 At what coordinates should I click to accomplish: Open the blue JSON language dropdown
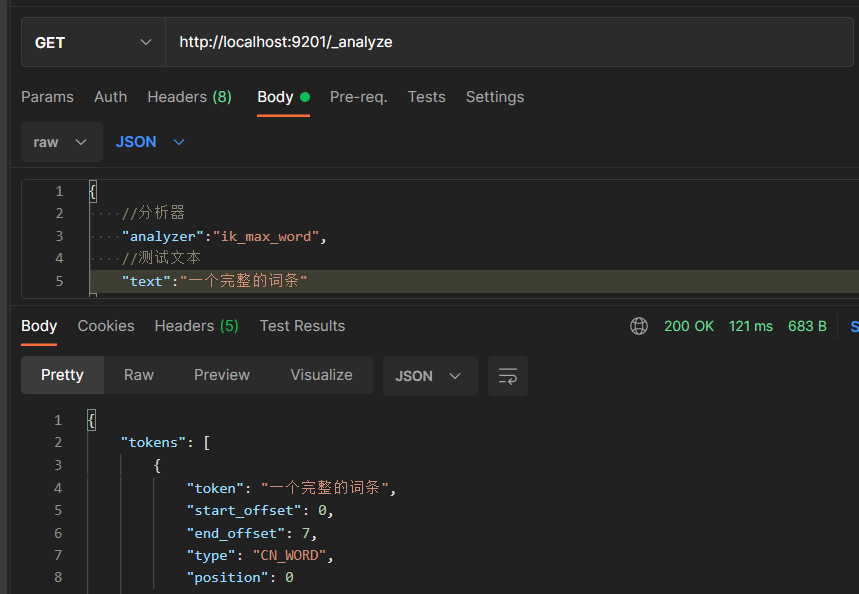point(150,142)
